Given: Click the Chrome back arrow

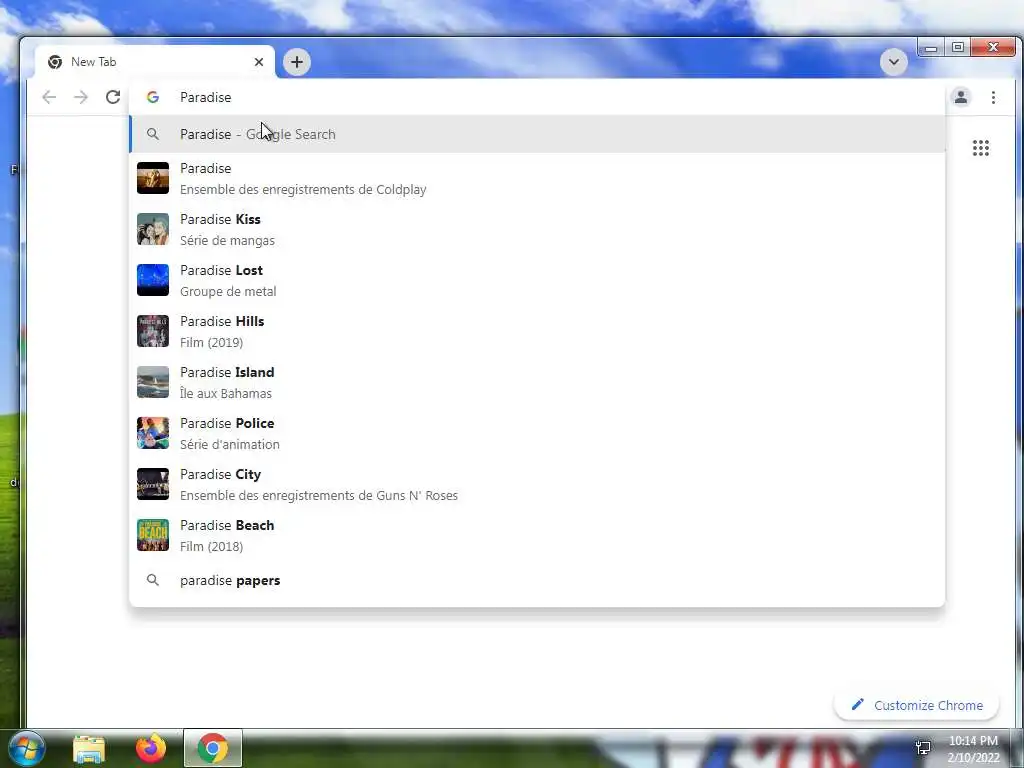Looking at the screenshot, I should [49, 97].
